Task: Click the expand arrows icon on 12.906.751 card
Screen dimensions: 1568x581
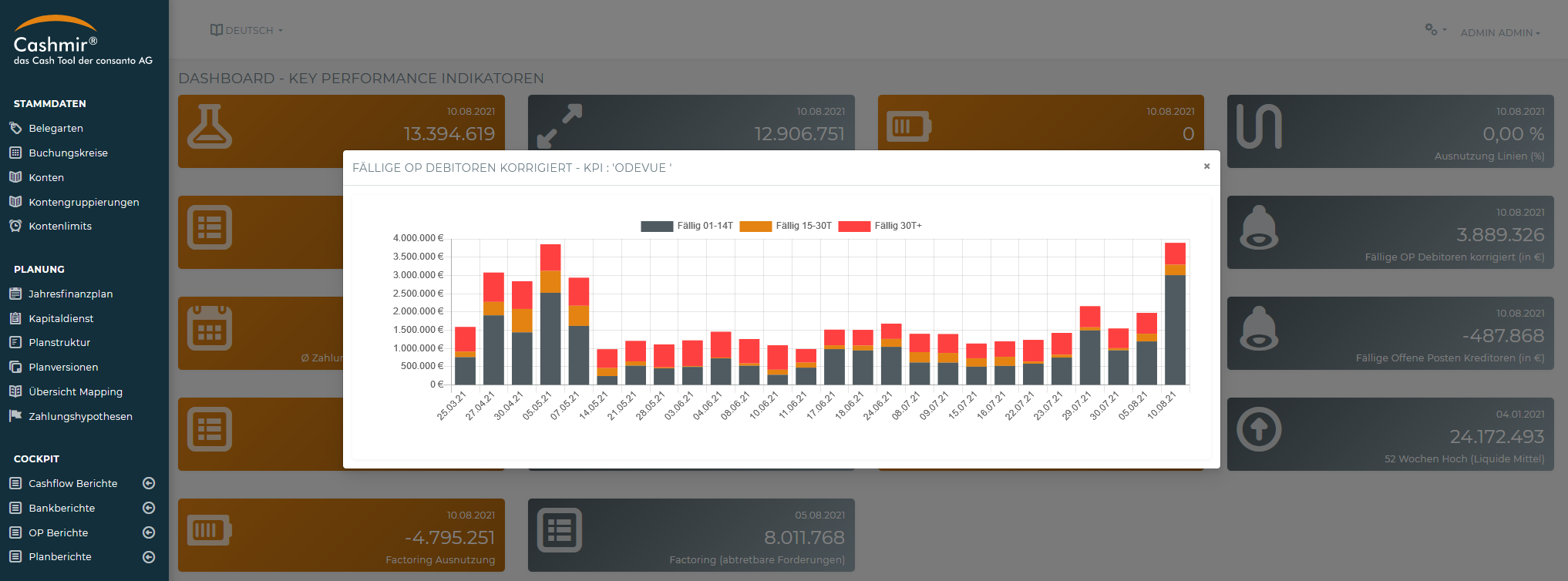Action: point(560,126)
